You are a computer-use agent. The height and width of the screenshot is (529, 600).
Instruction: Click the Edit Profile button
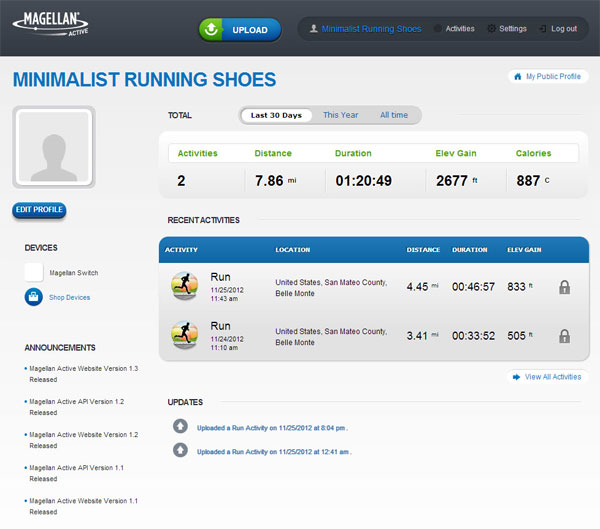pyautogui.click(x=39, y=210)
